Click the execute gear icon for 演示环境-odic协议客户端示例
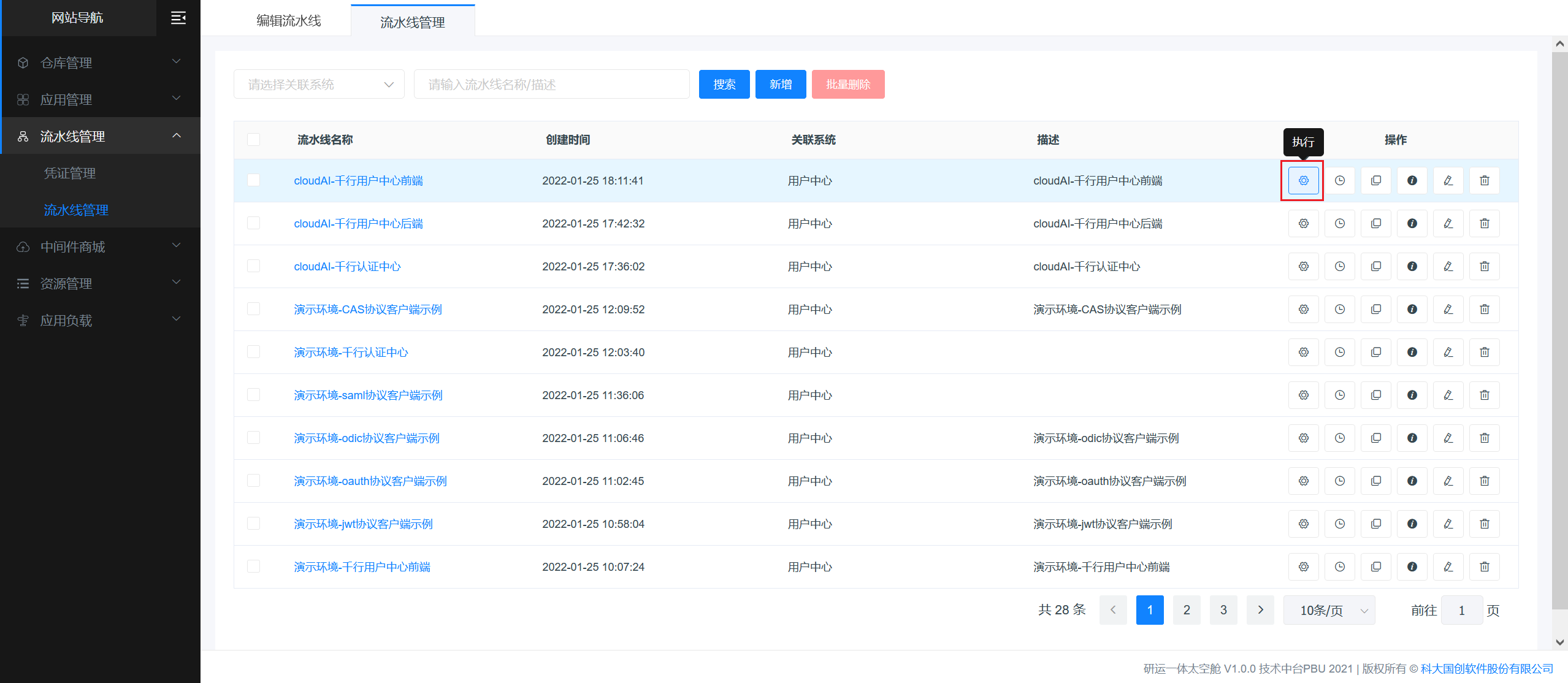This screenshot has height=683, width=1568. click(1303, 438)
